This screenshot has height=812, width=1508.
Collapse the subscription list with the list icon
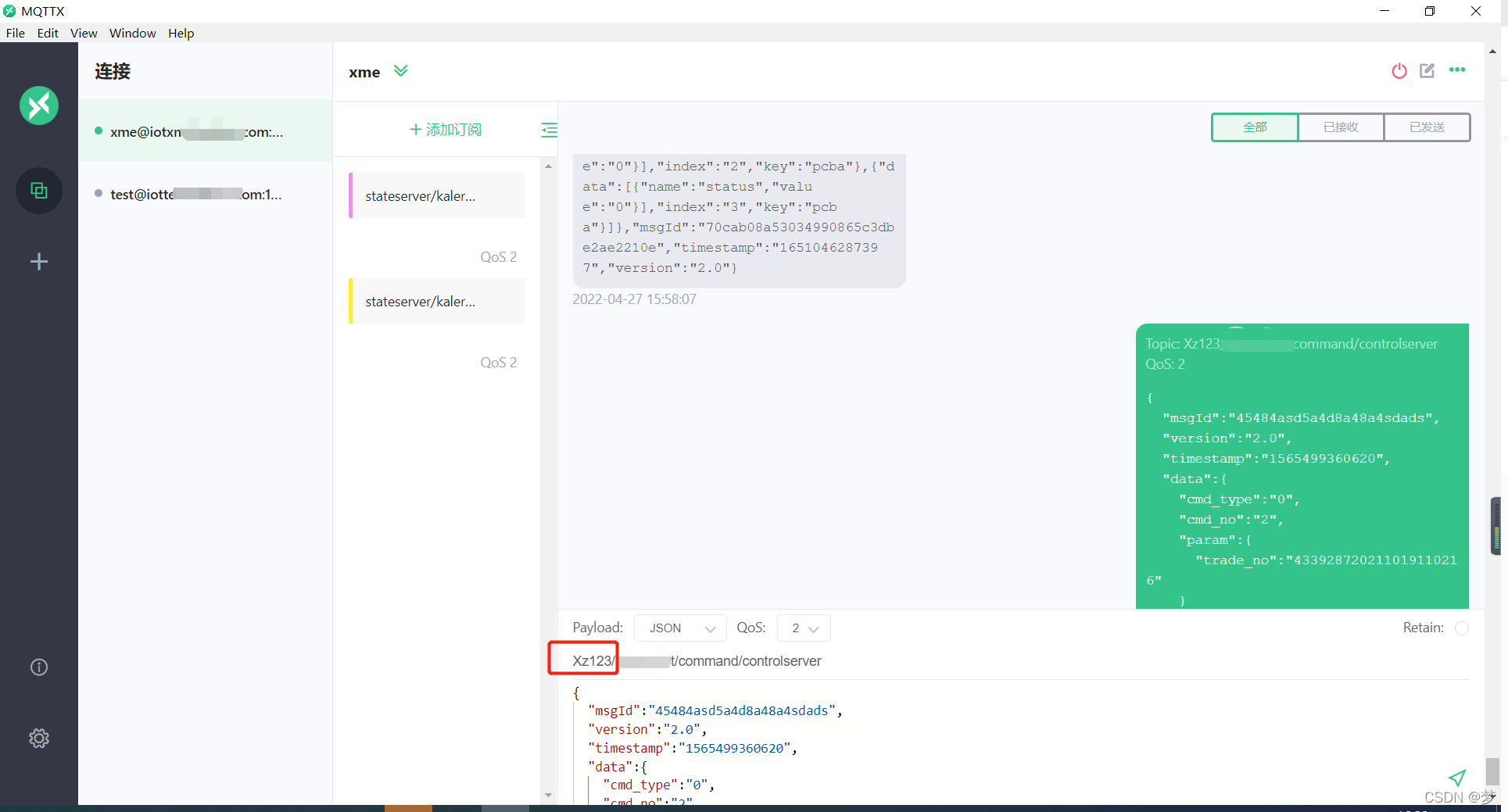coord(549,130)
